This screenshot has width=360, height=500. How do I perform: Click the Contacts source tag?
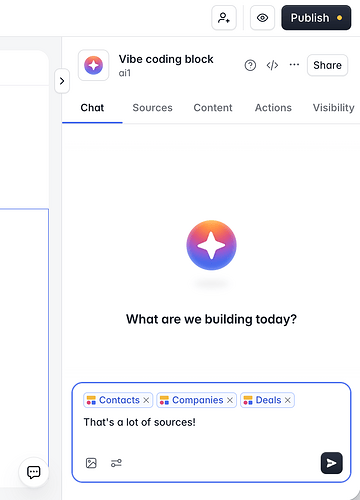coord(118,400)
